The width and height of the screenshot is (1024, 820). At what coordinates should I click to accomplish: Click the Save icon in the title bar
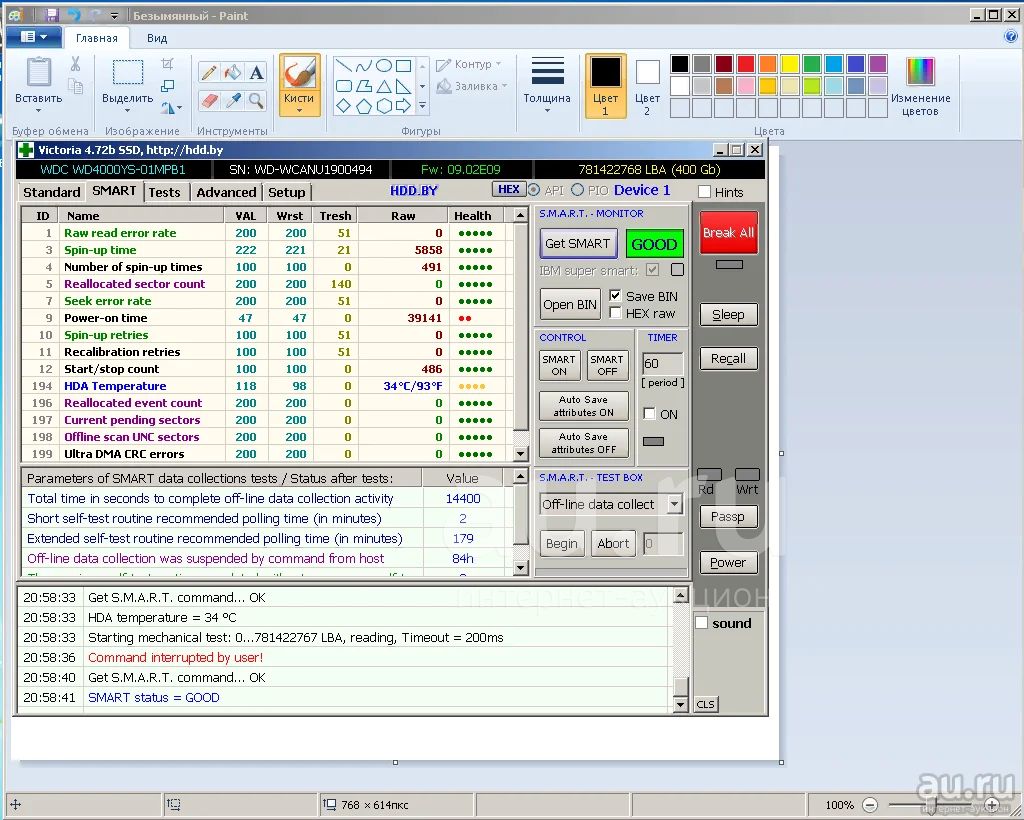pyautogui.click(x=52, y=15)
